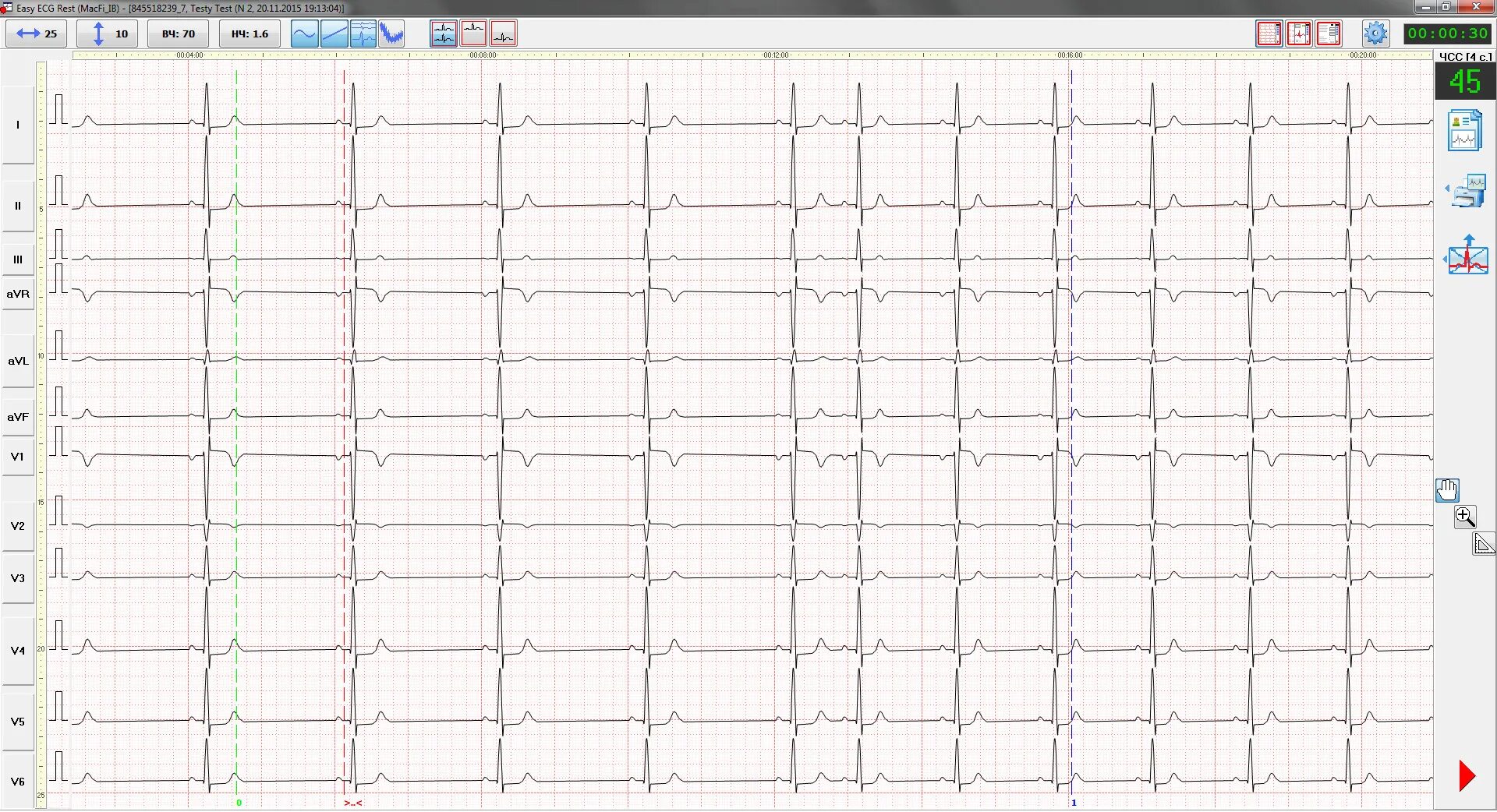Viewport: 1497px width, 812px height.
Task: Select the hand pan tool
Action: click(1447, 490)
